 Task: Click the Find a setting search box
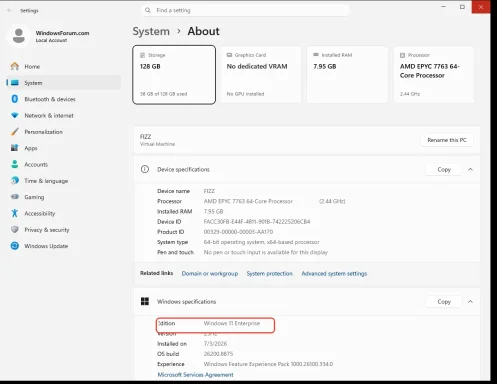(245, 10)
